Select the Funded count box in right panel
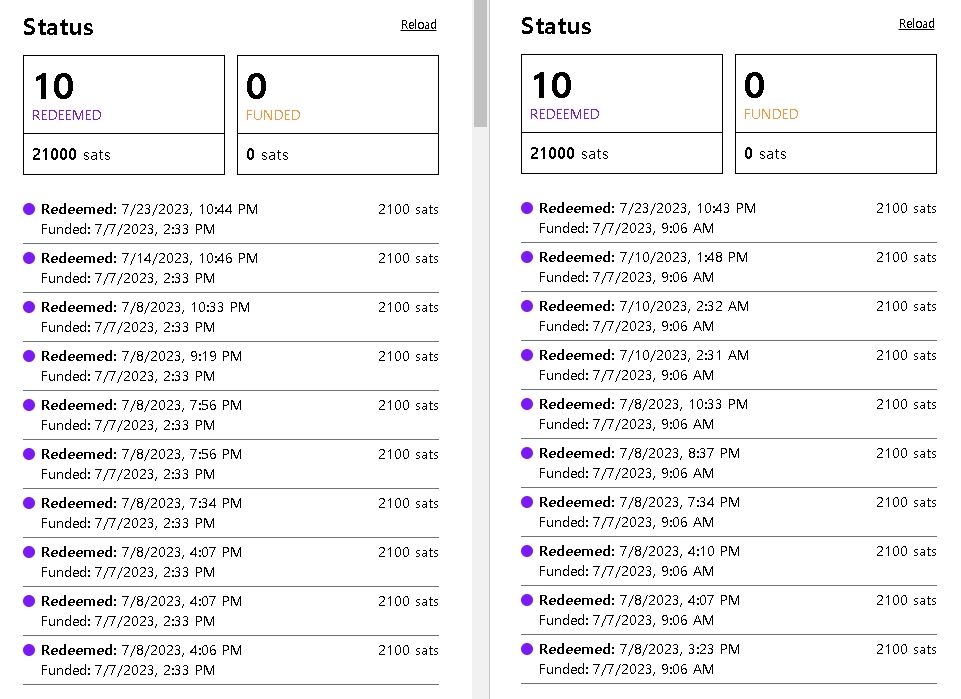Image resolution: width=961 pixels, height=699 pixels. [x=835, y=94]
